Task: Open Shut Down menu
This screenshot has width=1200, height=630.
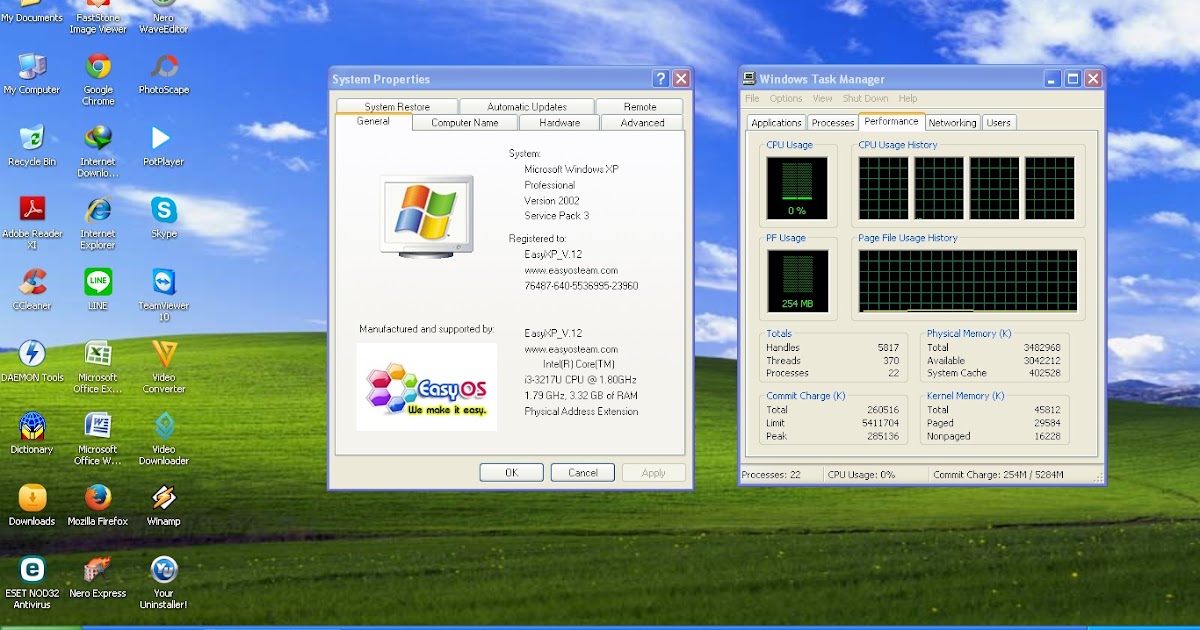Action: coord(865,99)
